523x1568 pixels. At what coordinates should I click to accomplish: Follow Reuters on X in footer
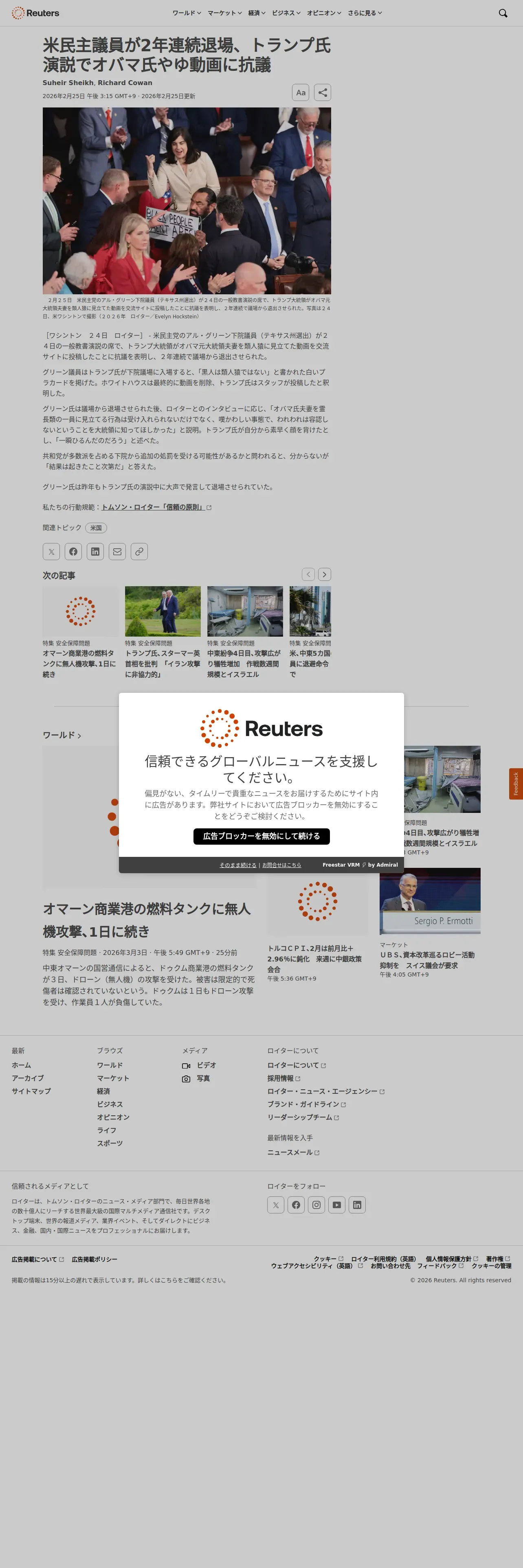tap(276, 1204)
